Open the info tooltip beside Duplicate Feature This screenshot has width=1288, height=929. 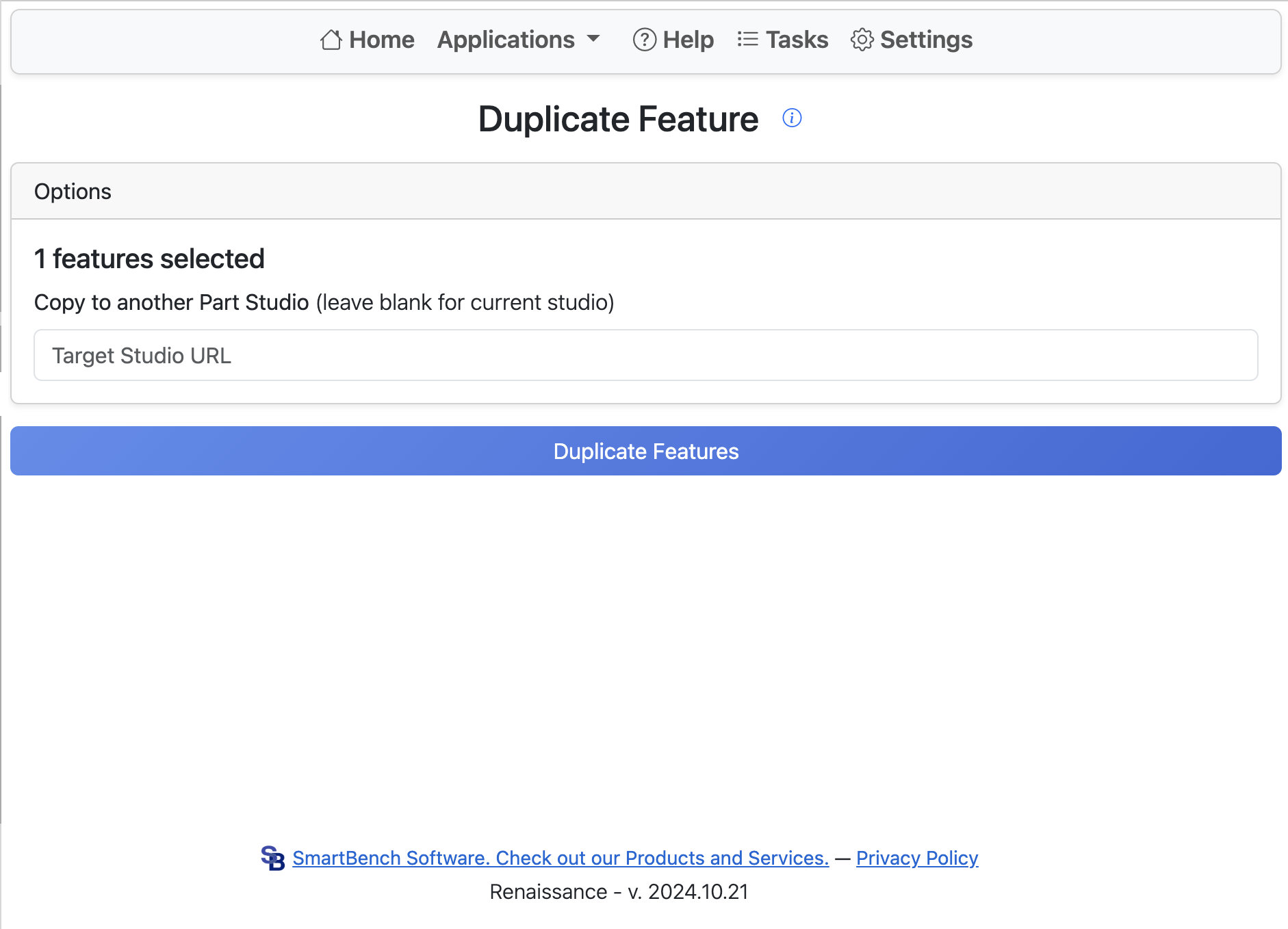tap(793, 118)
